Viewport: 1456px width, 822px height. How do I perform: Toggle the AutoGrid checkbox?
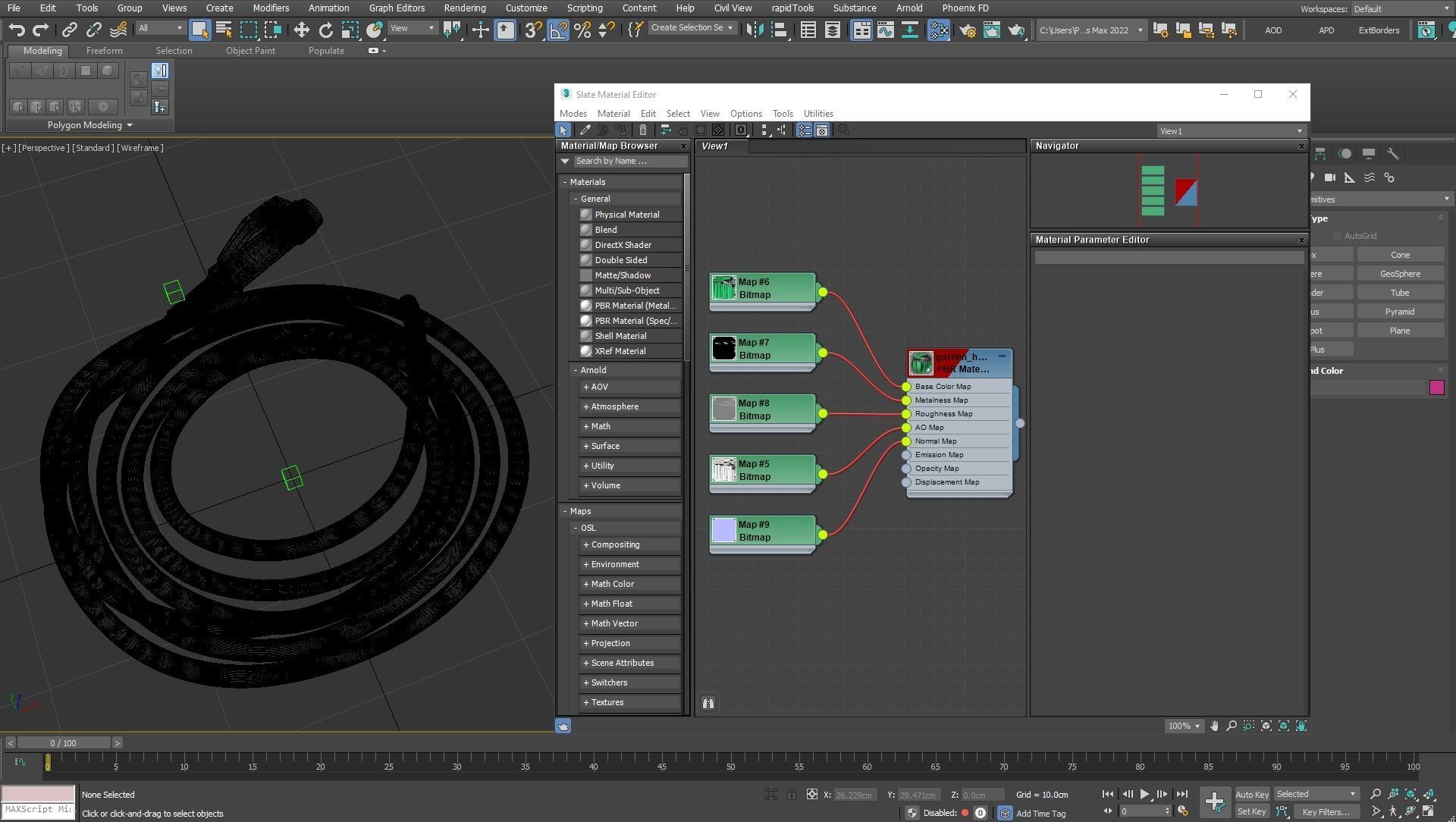point(1336,236)
